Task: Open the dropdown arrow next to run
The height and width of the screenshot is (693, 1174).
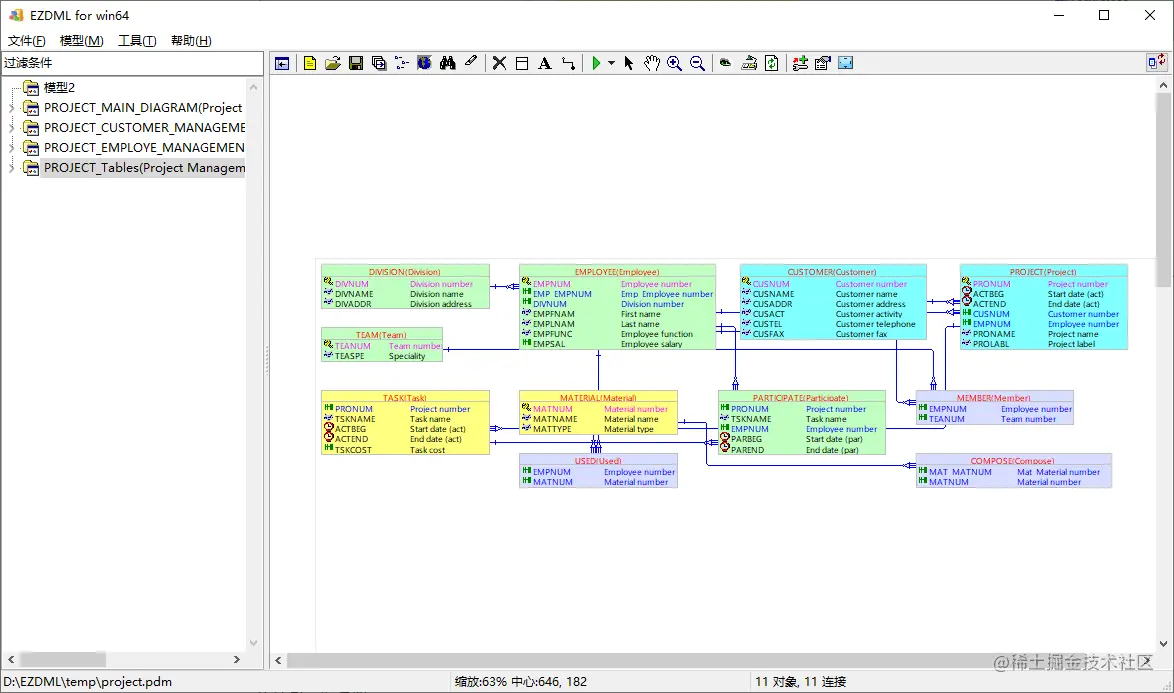Action: [611, 64]
